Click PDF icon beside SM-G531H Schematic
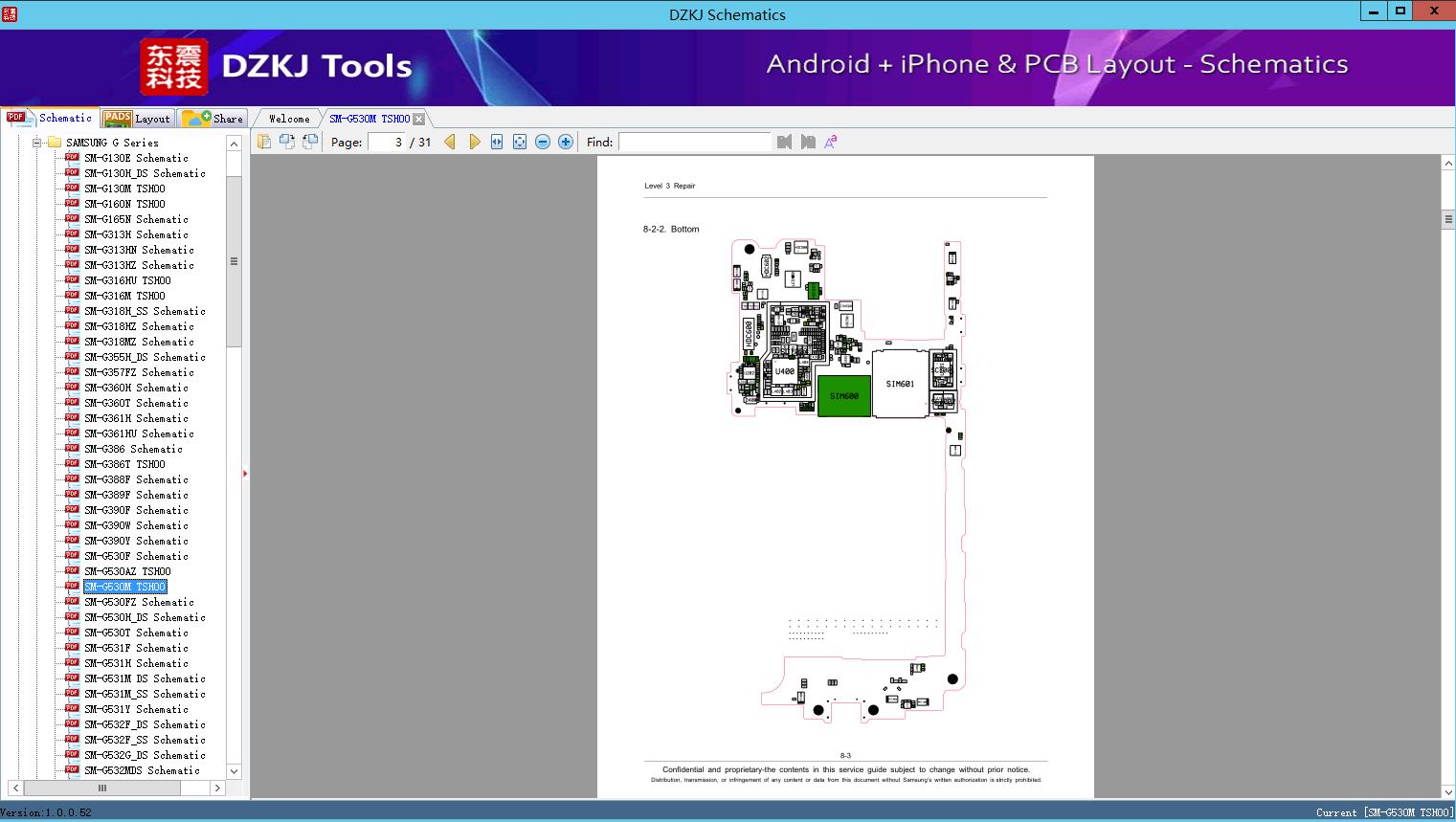The height and width of the screenshot is (822, 1456). click(x=72, y=662)
